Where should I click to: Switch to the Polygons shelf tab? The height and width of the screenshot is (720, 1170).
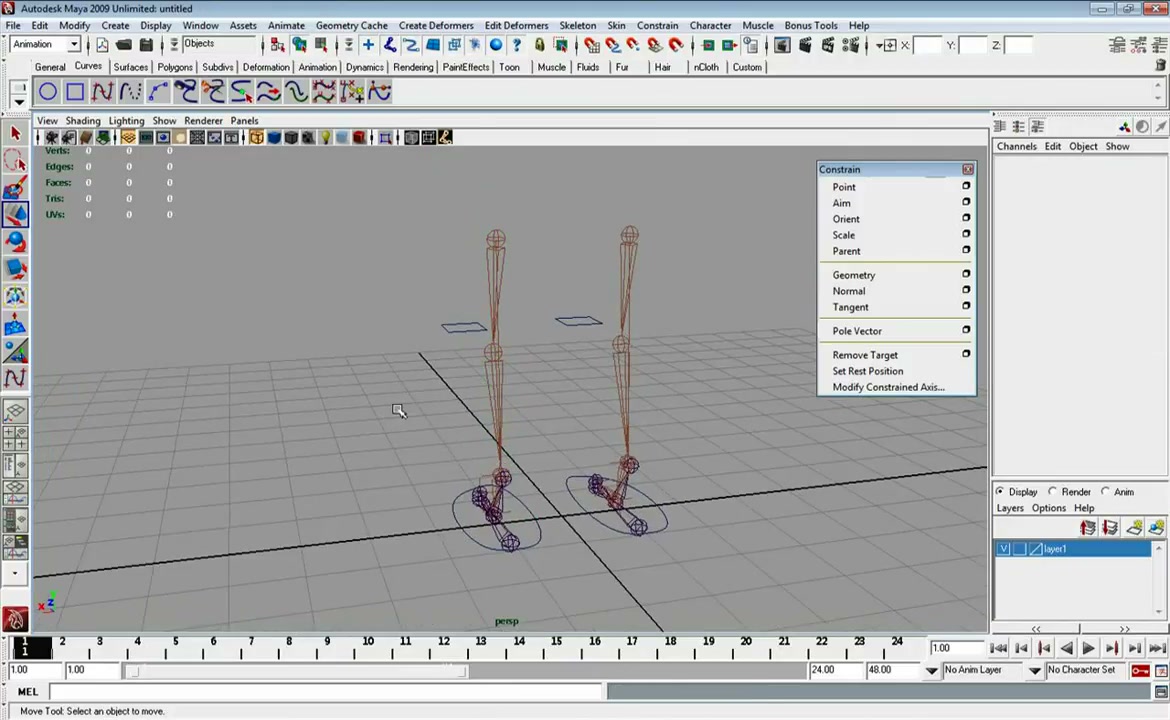[x=175, y=67]
